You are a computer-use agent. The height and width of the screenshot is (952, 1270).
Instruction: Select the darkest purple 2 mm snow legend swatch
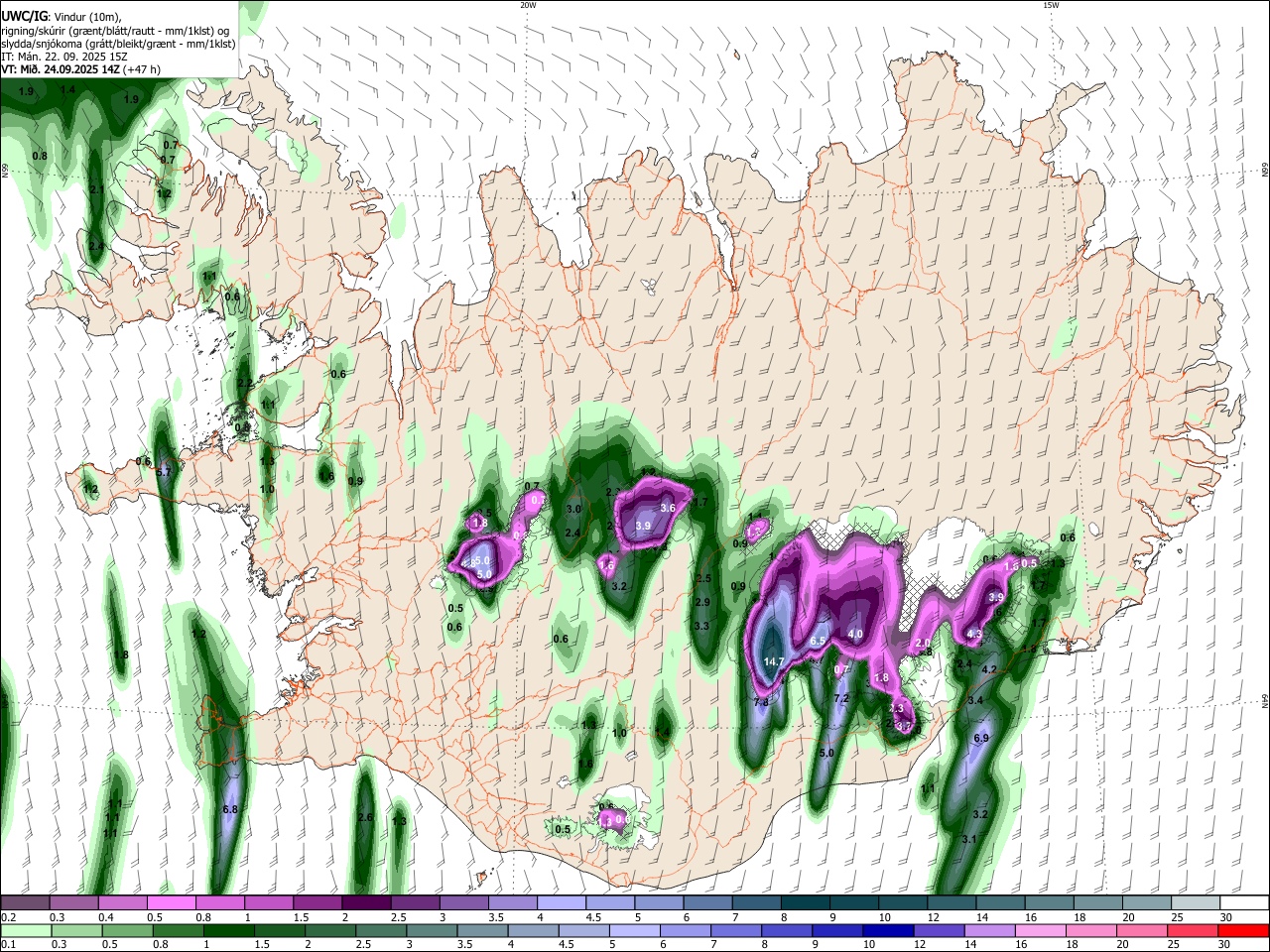[366, 903]
